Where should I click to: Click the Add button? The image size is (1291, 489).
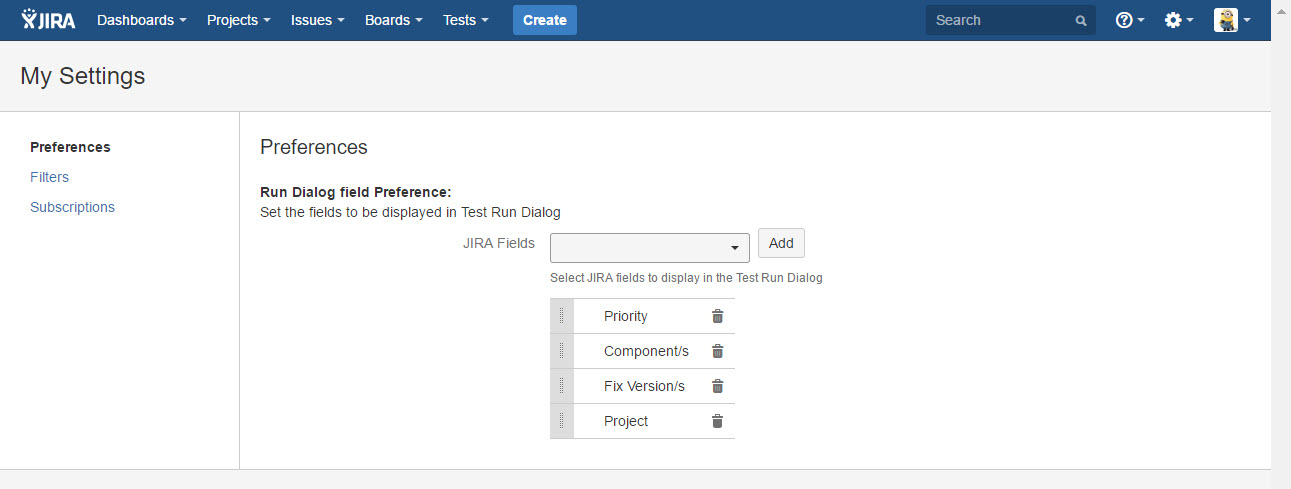pyautogui.click(x=781, y=243)
